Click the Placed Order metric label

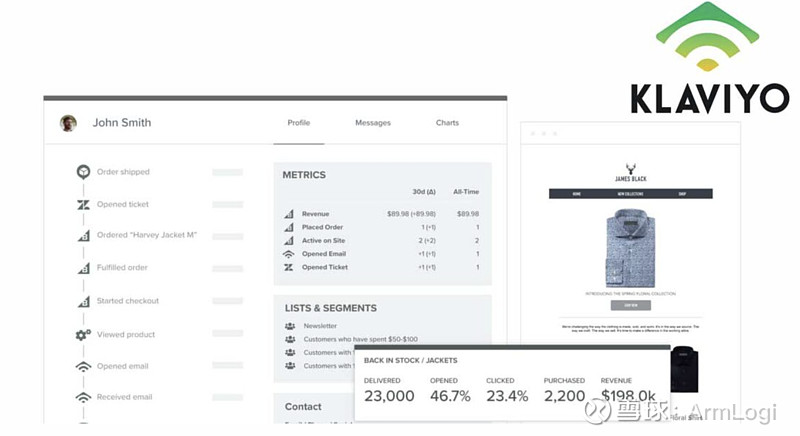point(322,227)
